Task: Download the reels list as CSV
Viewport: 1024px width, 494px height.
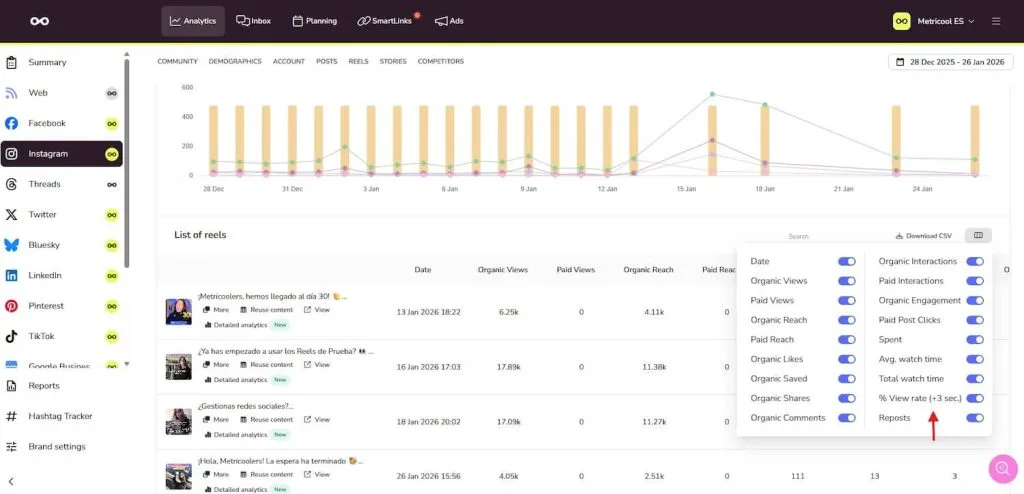Action: click(x=923, y=236)
